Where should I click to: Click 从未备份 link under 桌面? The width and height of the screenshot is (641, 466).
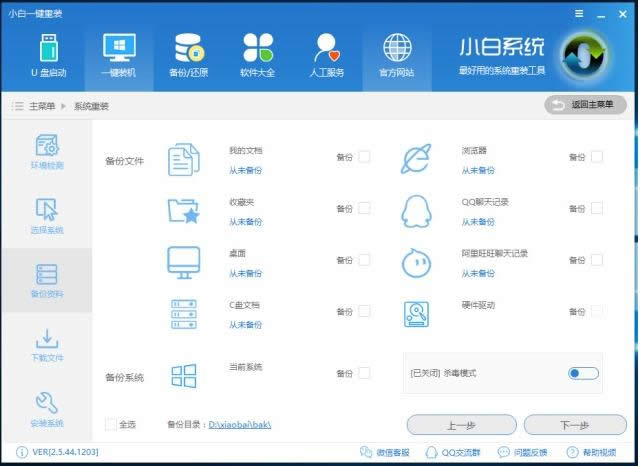click(x=245, y=273)
